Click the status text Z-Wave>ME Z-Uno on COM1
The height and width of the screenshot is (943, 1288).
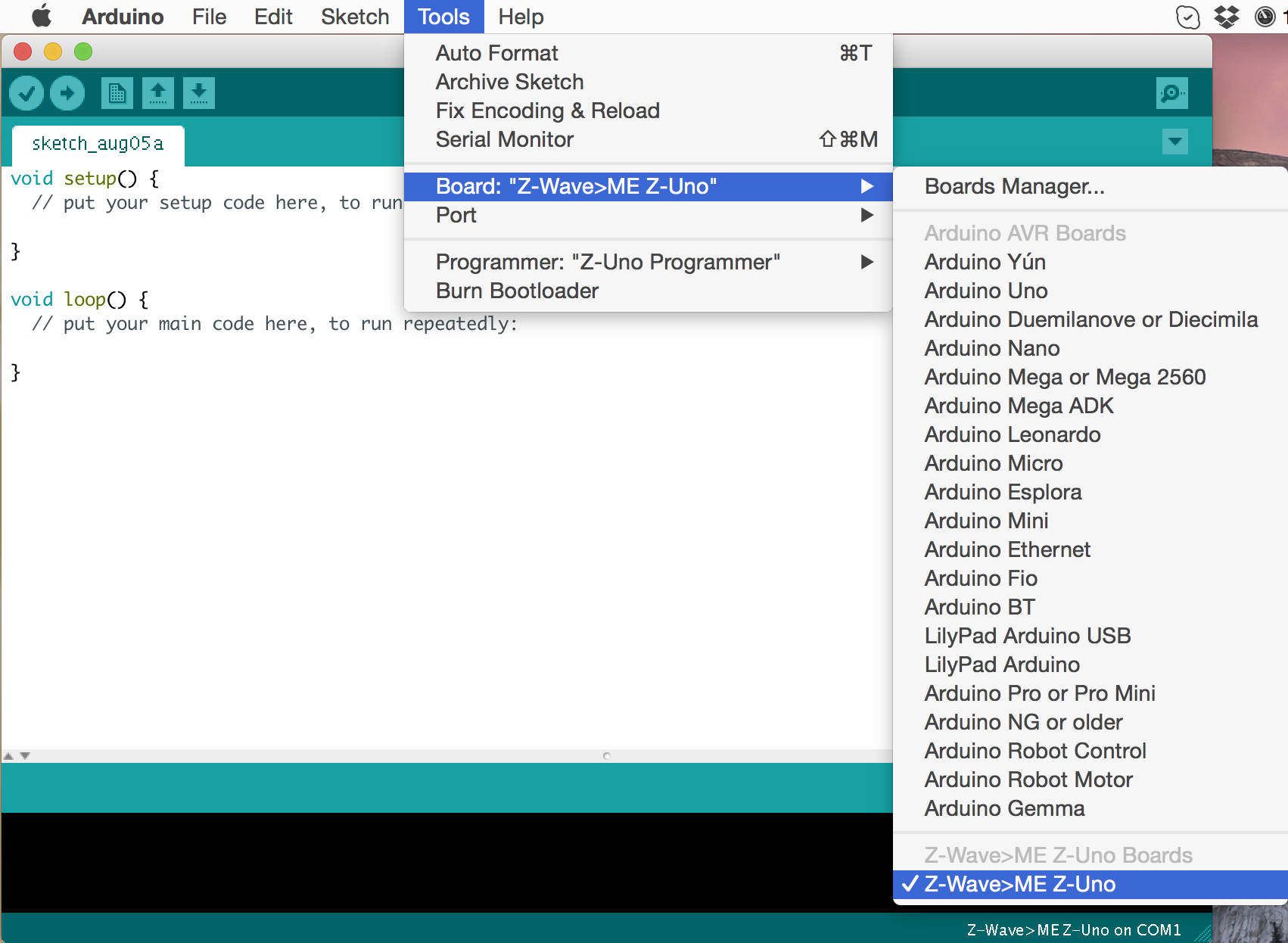(1074, 930)
